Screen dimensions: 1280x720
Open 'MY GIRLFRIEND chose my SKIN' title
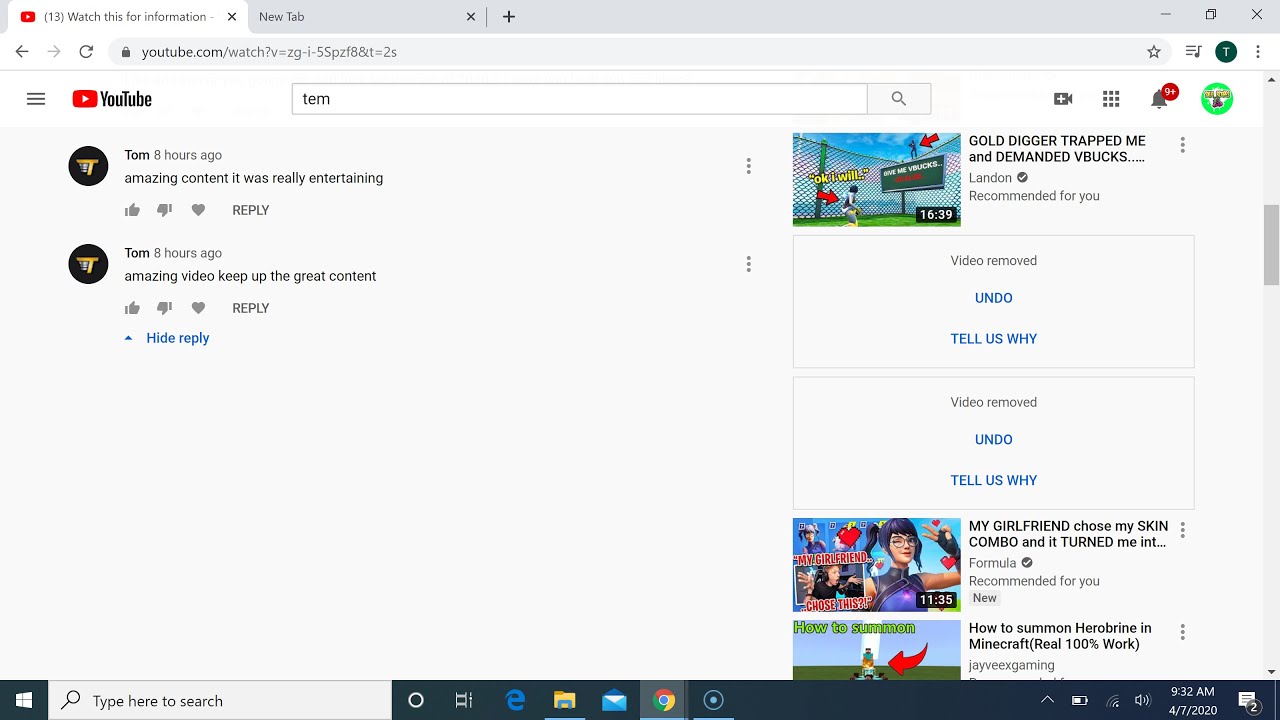pyautogui.click(x=1068, y=534)
